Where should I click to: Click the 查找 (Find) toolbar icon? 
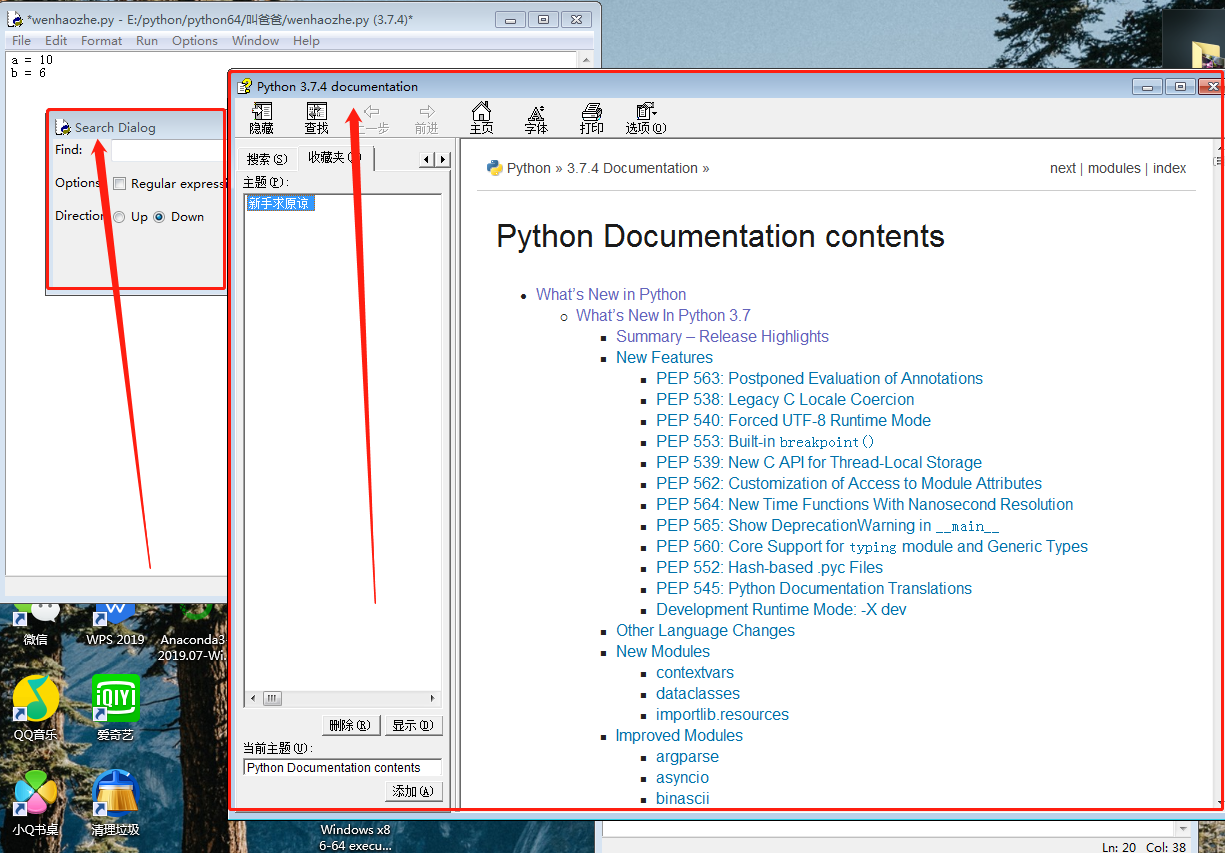[x=316, y=117]
